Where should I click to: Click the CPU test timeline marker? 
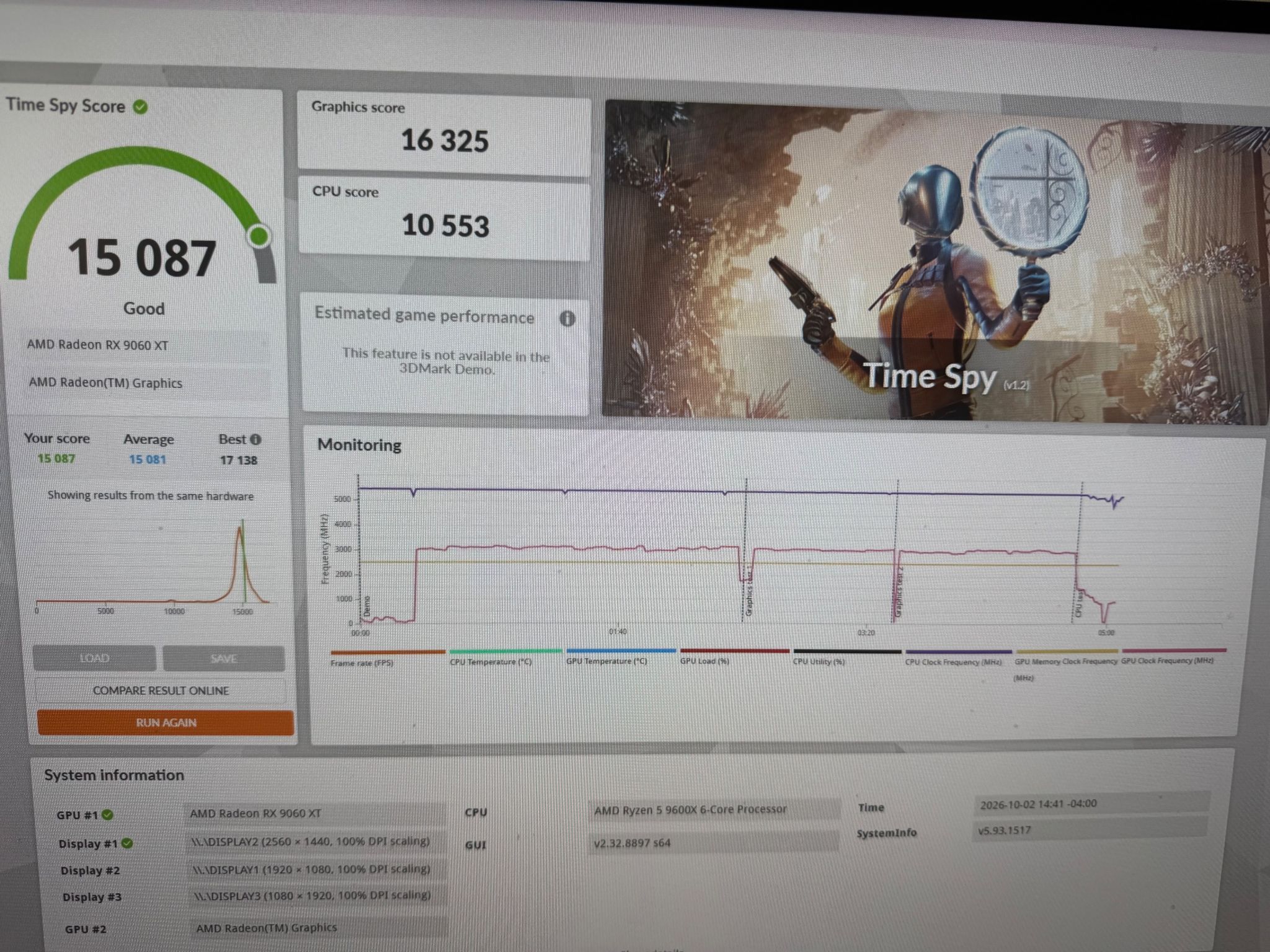coord(1079,603)
